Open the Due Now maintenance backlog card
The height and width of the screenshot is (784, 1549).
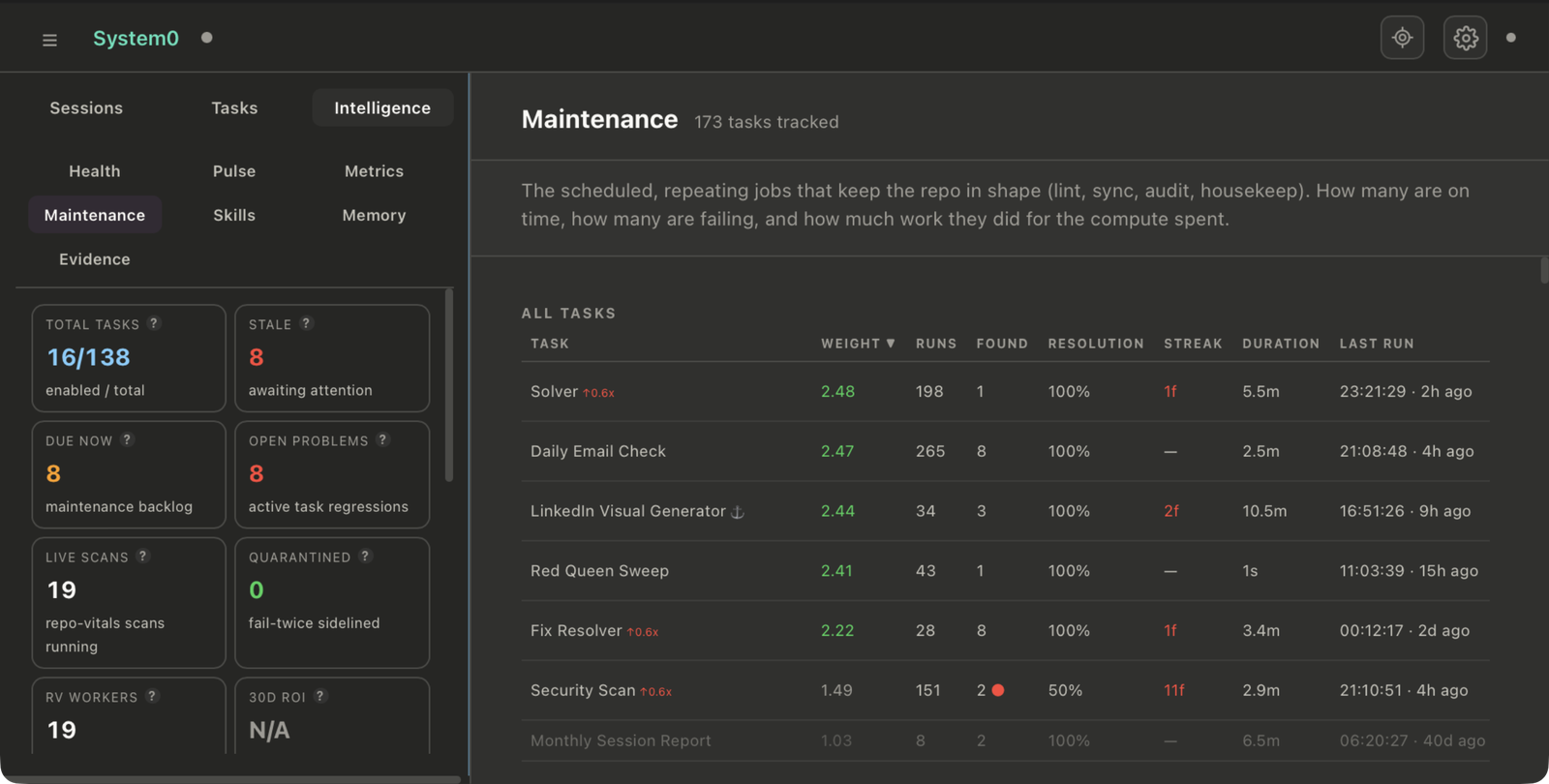(x=129, y=474)
